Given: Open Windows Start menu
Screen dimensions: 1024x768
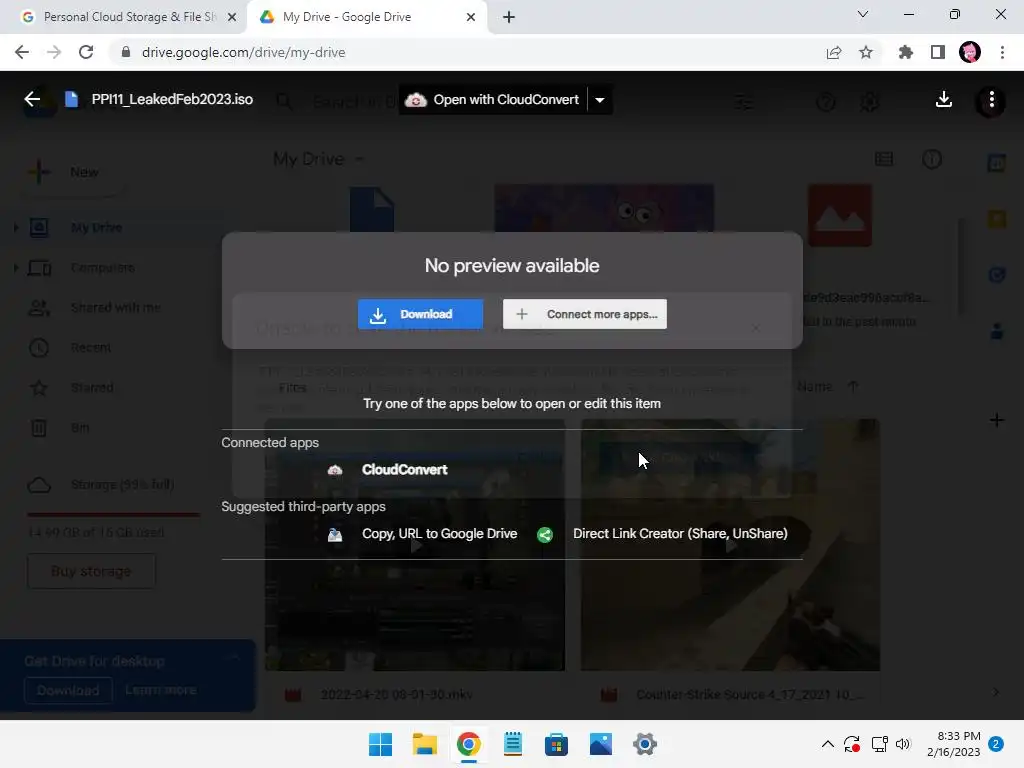Looking at the screenshot, I should click(x=380, y=744).
